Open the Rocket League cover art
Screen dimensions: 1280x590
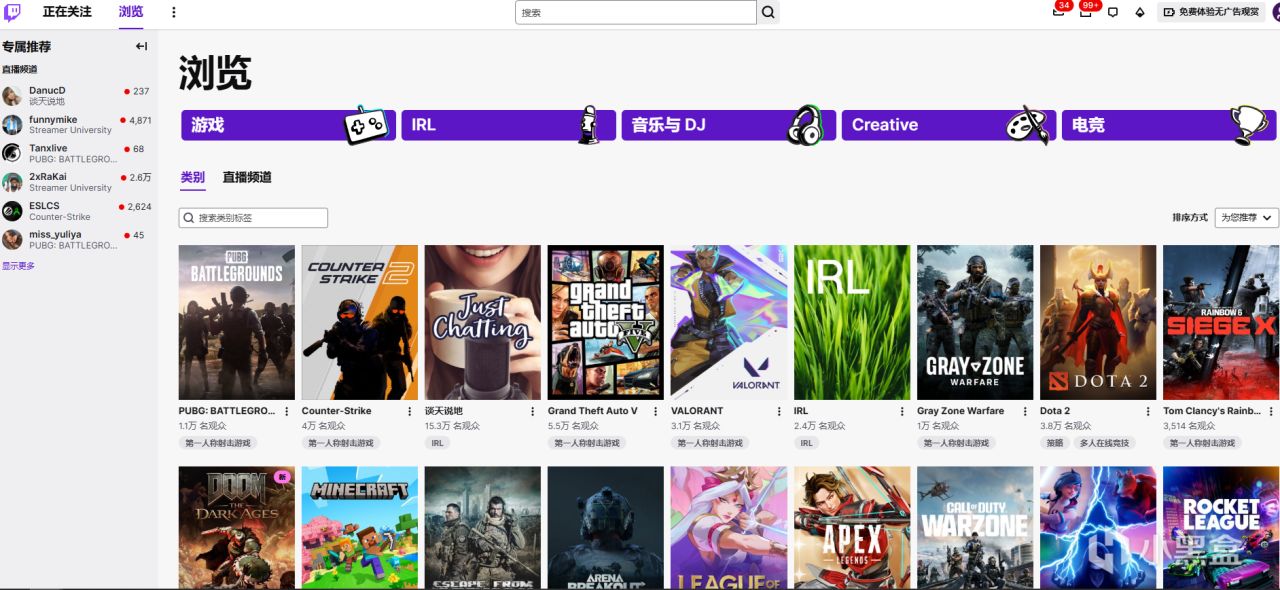click(x=1221, y=527)
